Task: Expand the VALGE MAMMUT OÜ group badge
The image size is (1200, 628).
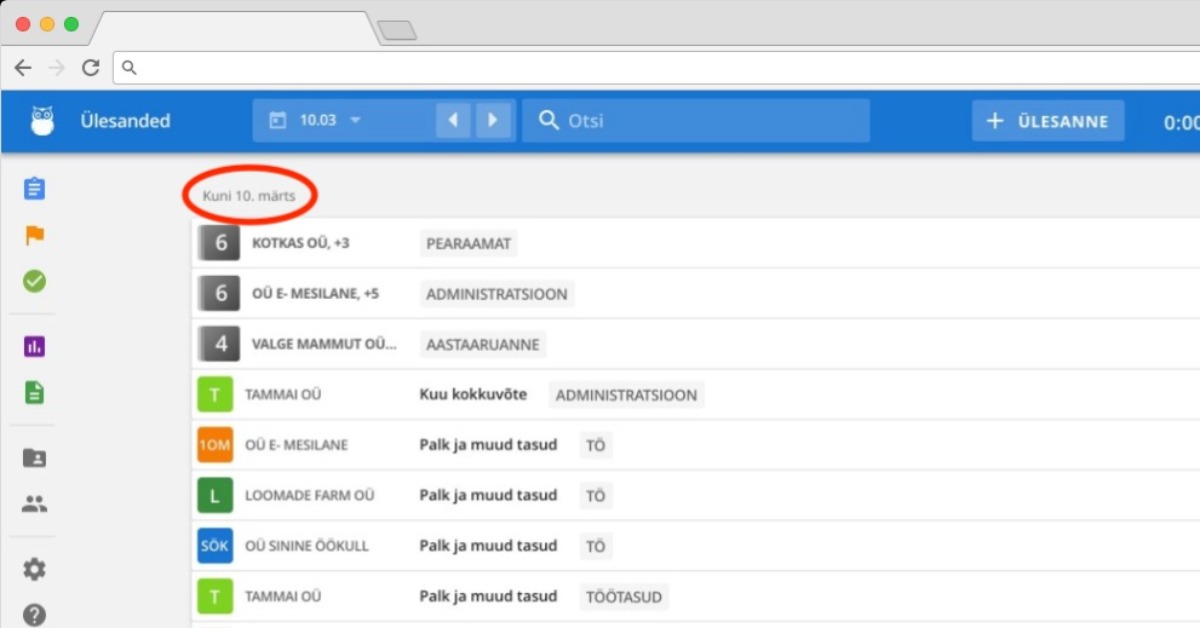Action: (220, 344)
